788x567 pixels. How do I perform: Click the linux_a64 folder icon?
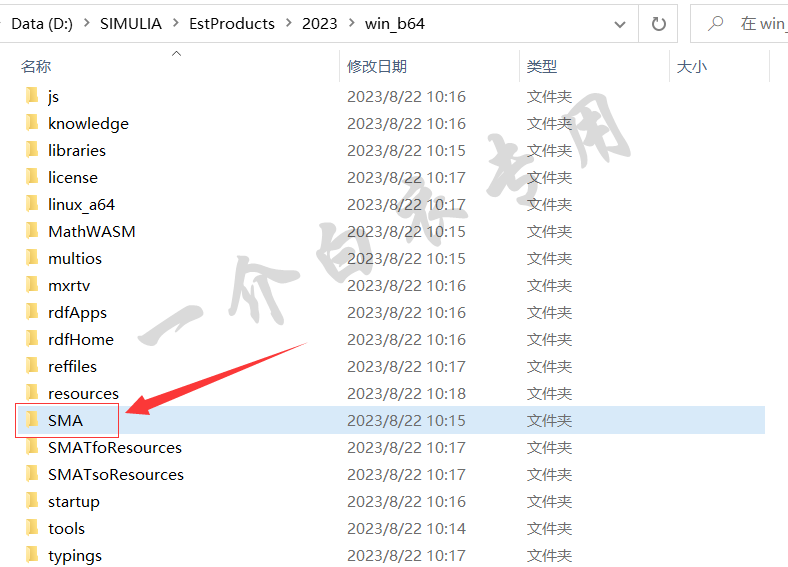coord(32,204)
